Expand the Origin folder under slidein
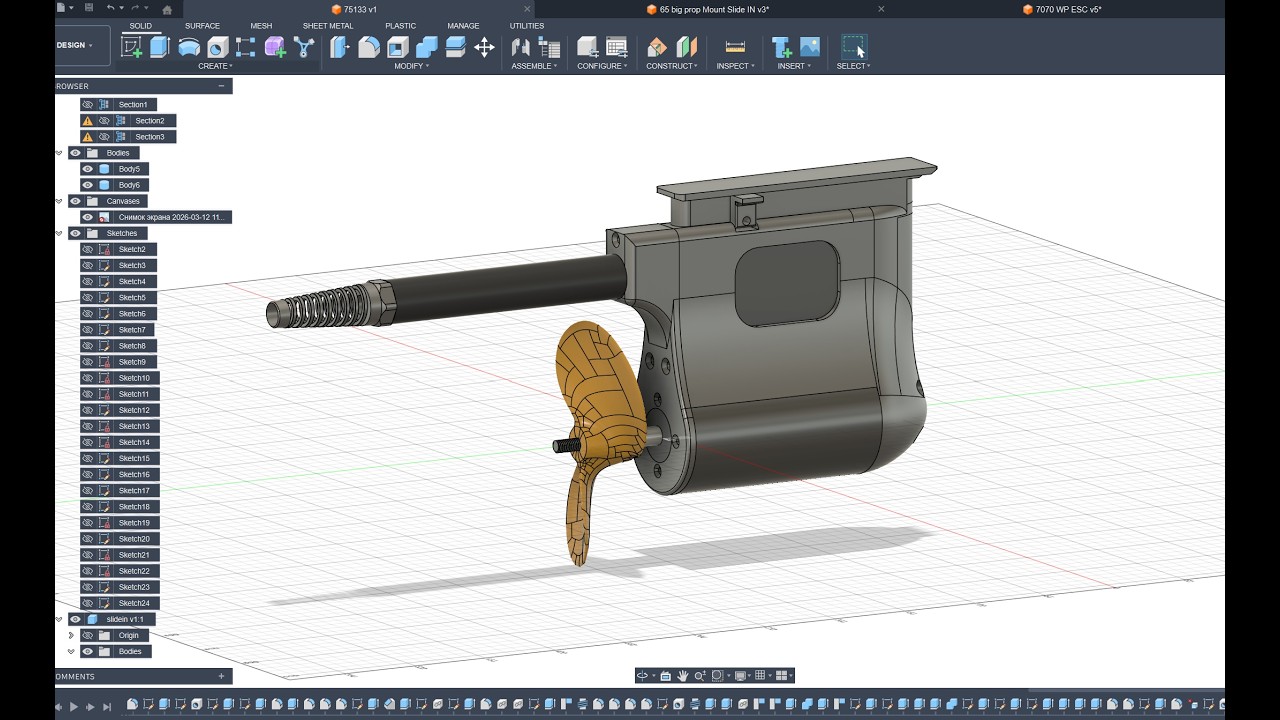This screenshot has width=1280, height=720. pos(71,635)
